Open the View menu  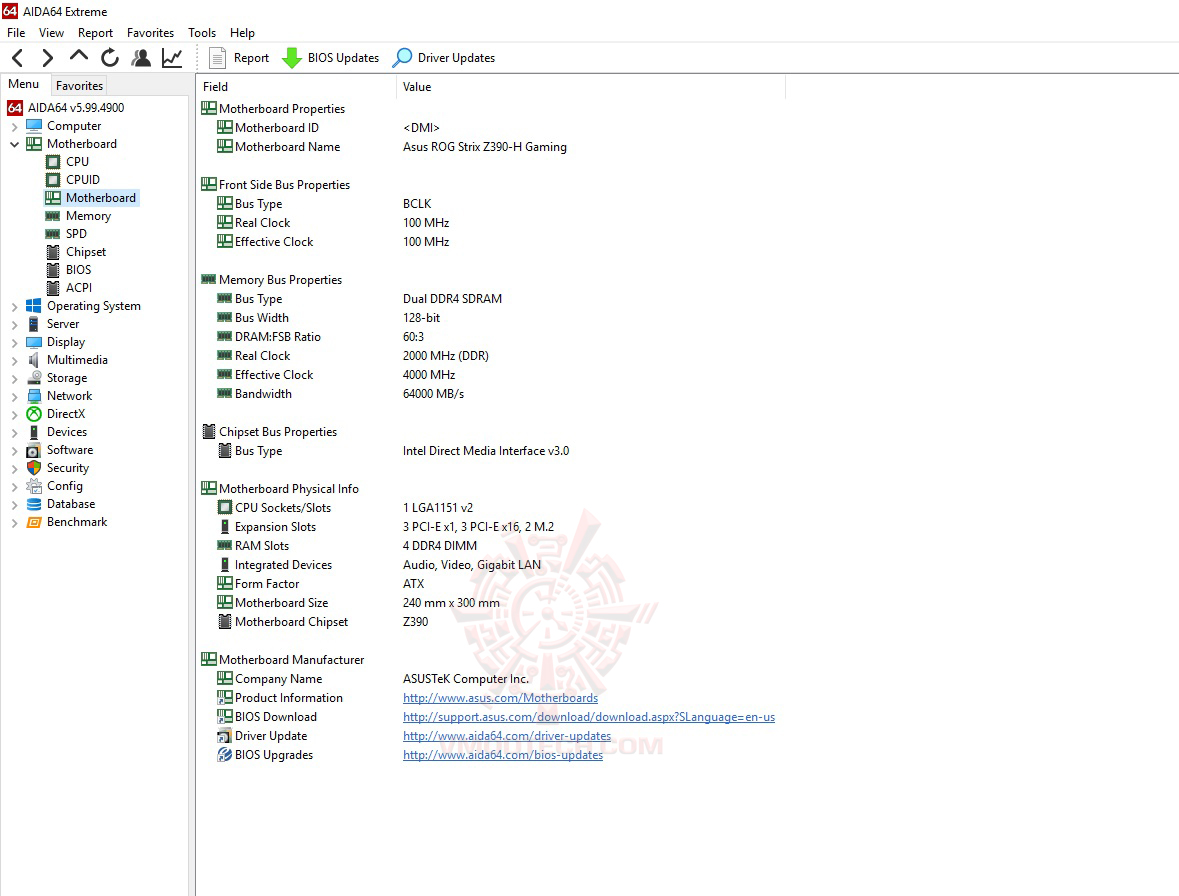pos(51,33)
